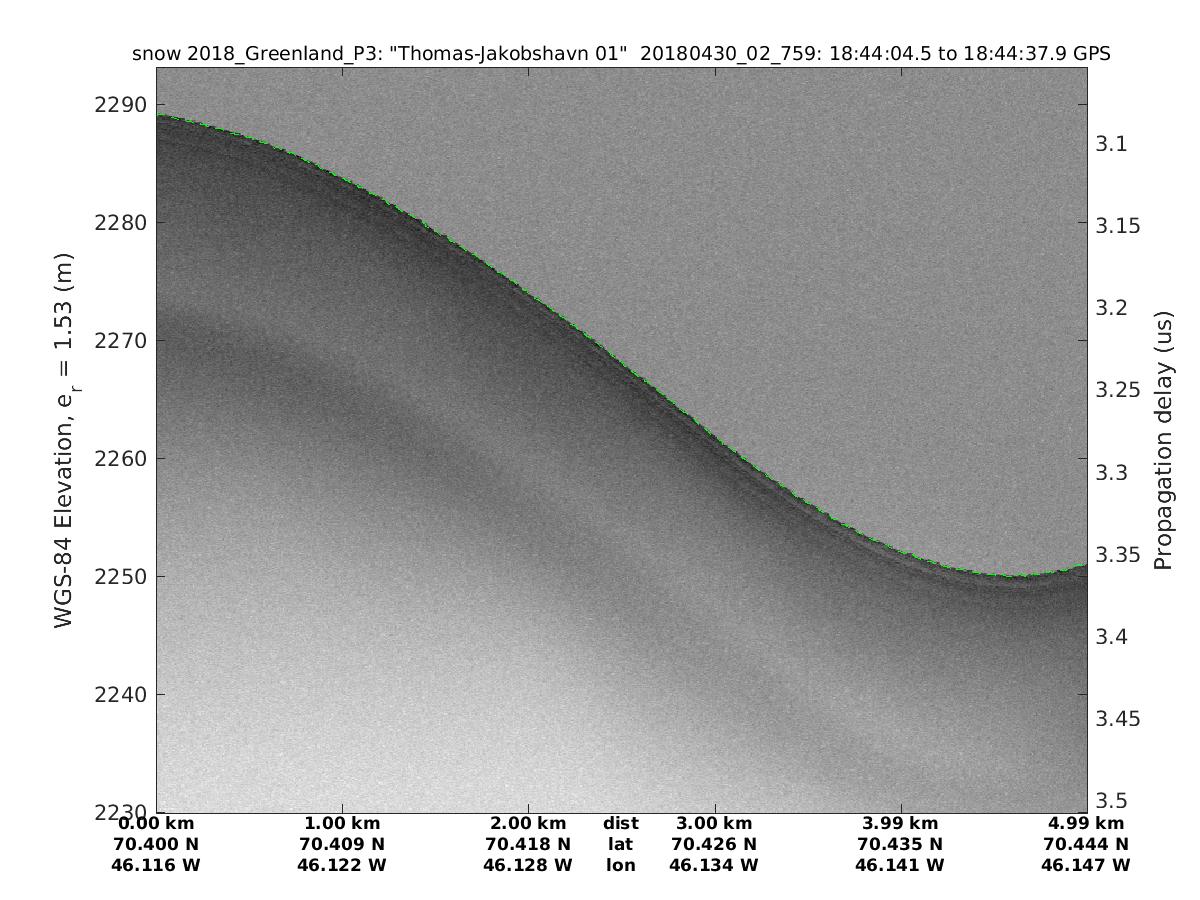1200x900 pixels.
Task: Click the plot title text at top
Action: (x=621, y=54)
